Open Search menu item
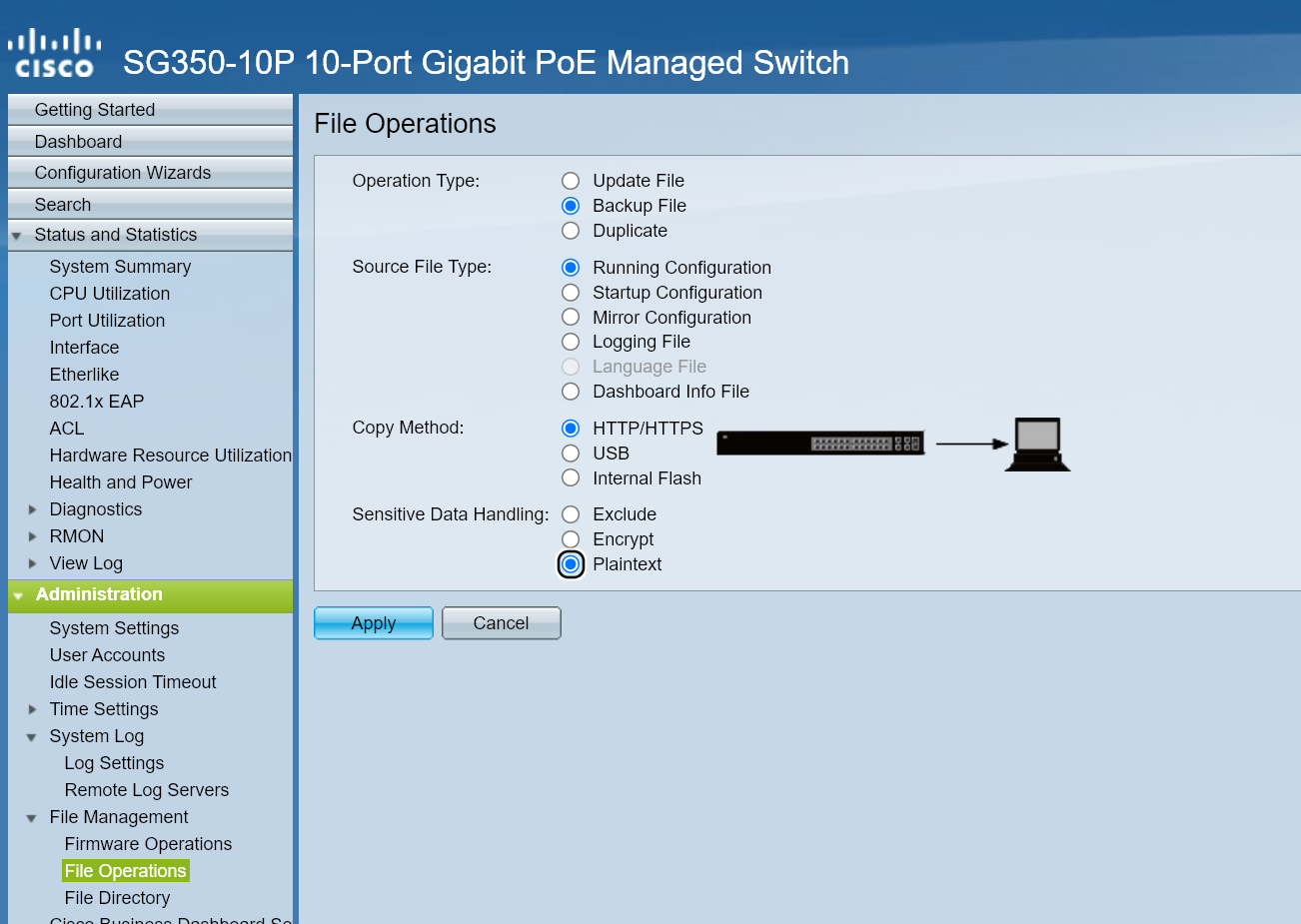 (150, 205)
